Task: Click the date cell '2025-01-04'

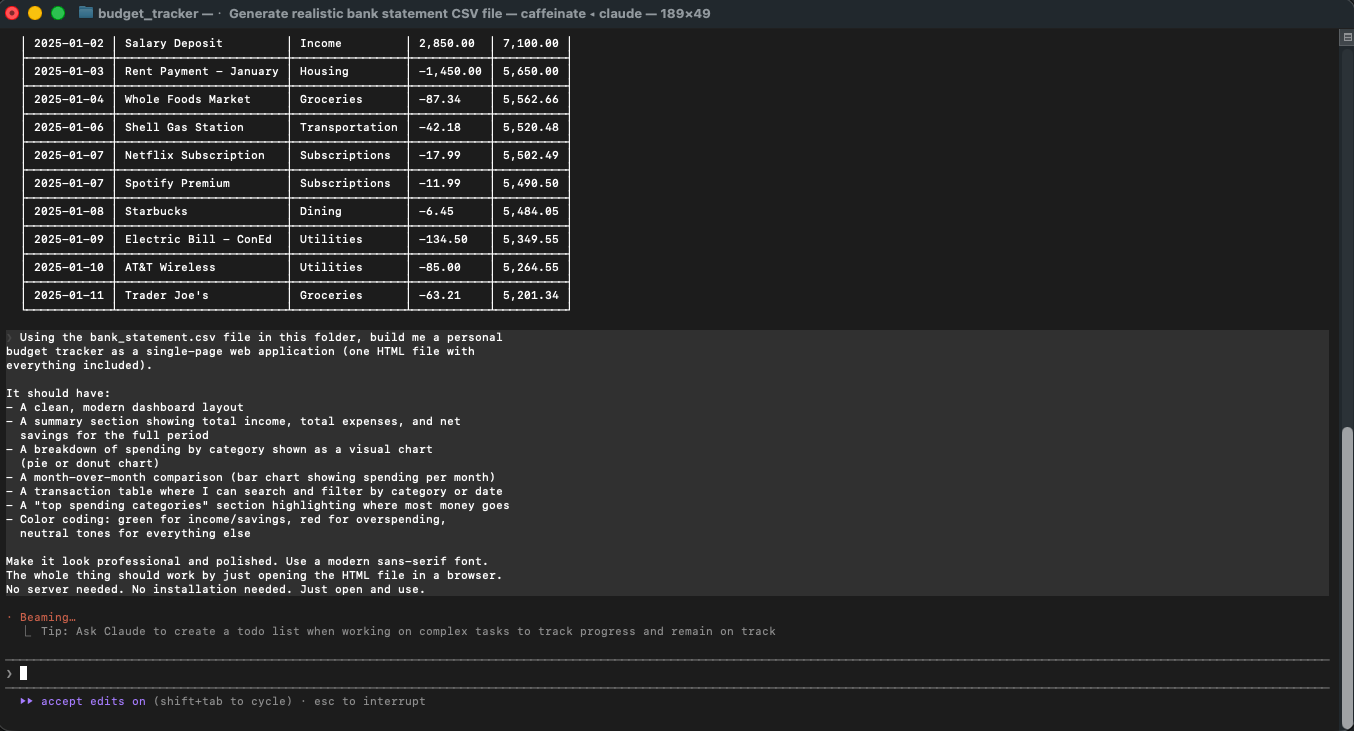Action: (x=69, y=99)
